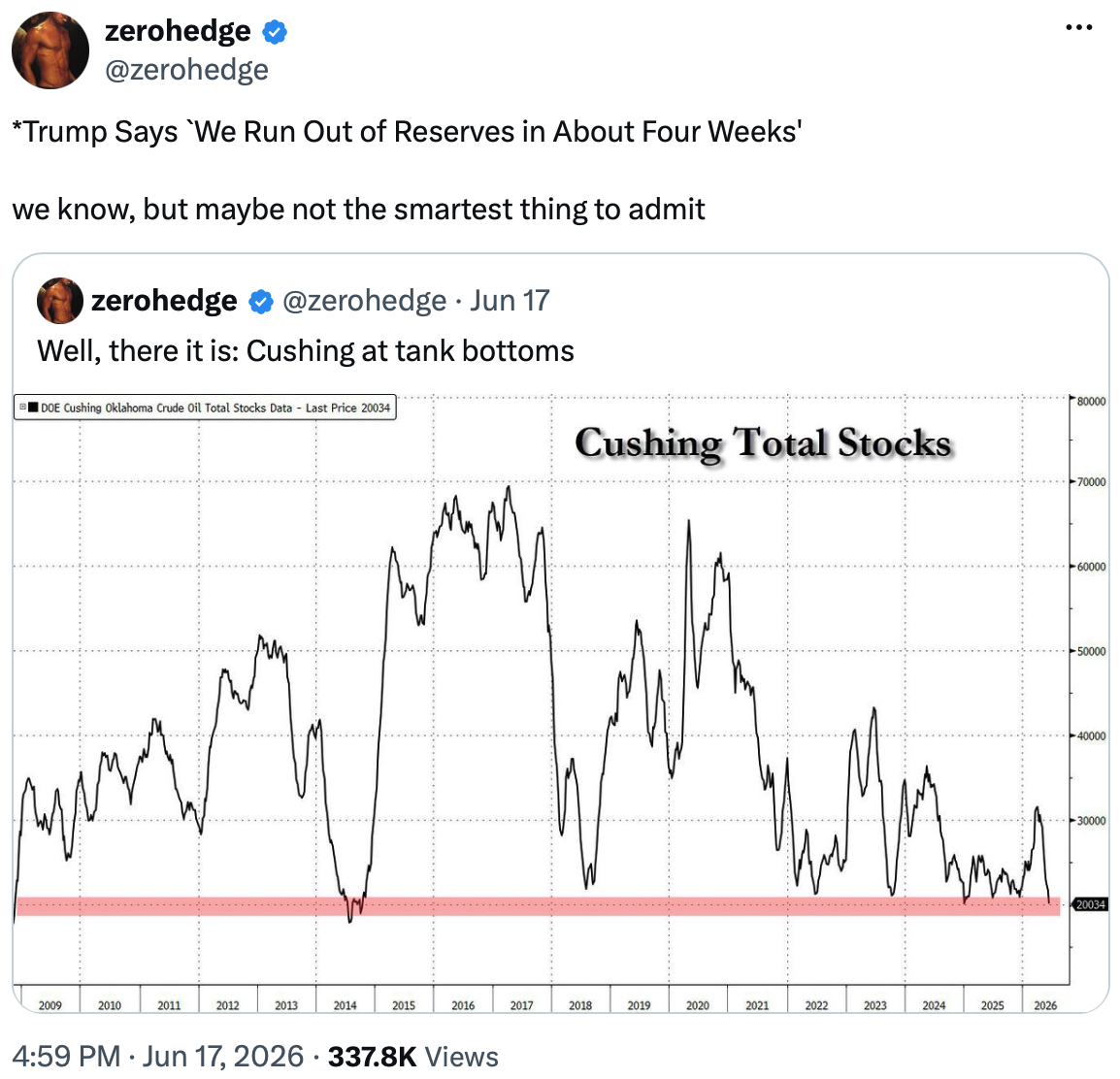
Task: Click the 2026 label on chart axis
Action: click(1045, 1005)
